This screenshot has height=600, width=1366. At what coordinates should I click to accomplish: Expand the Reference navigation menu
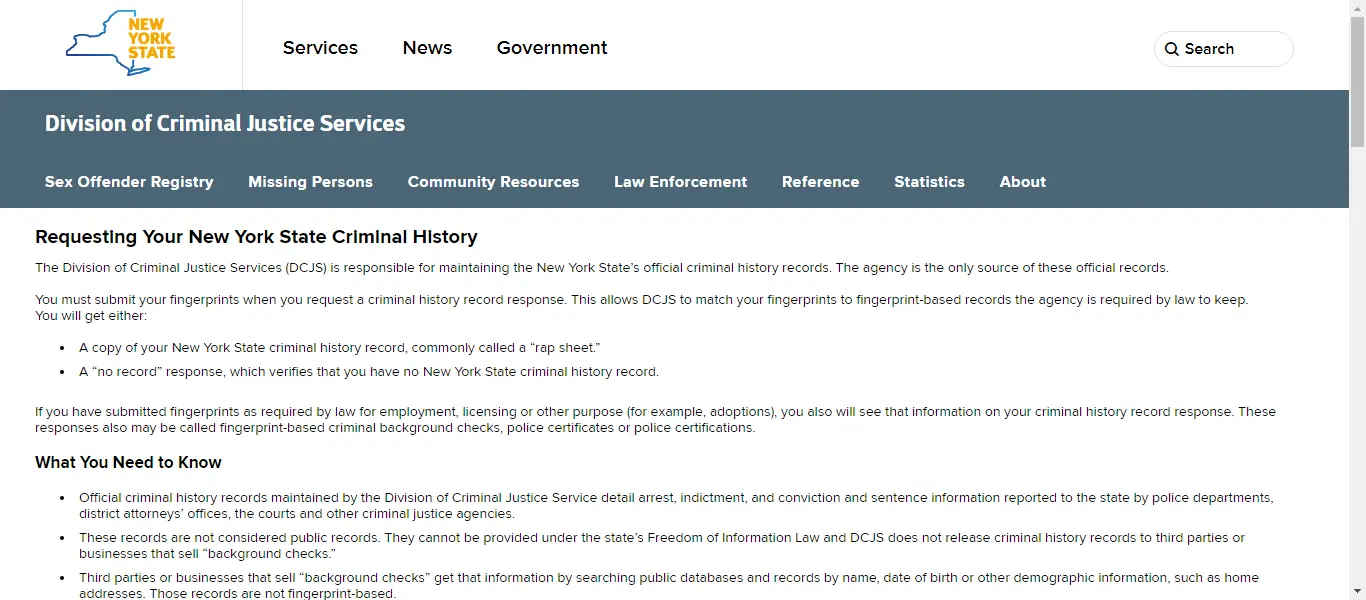tap(820, 182)
